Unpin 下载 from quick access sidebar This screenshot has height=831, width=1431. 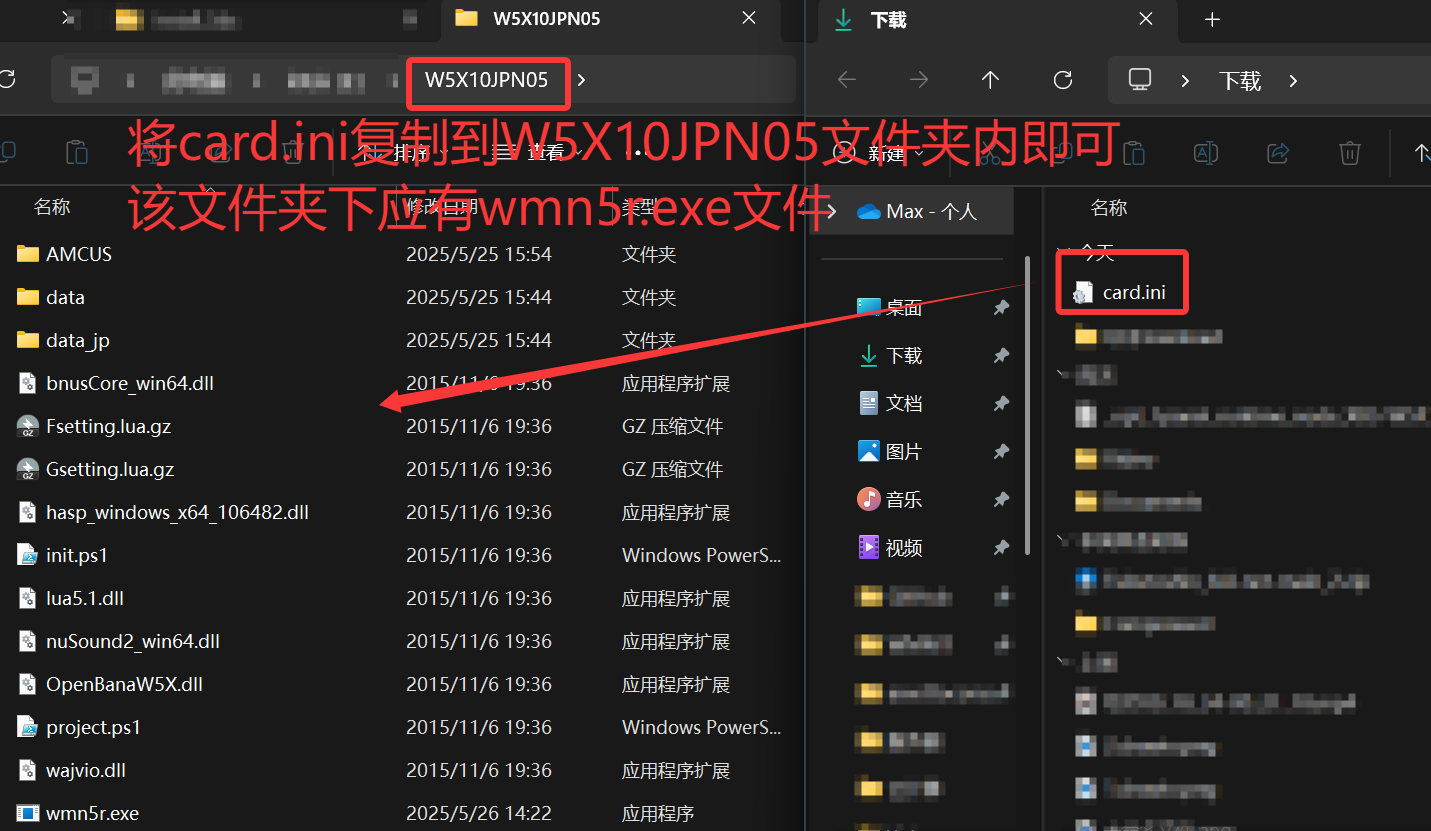pos(1000,356)
